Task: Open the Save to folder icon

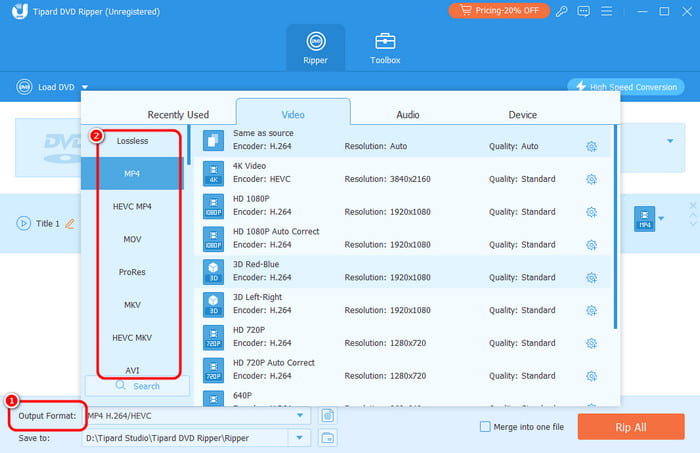Action: click(328, 438)
